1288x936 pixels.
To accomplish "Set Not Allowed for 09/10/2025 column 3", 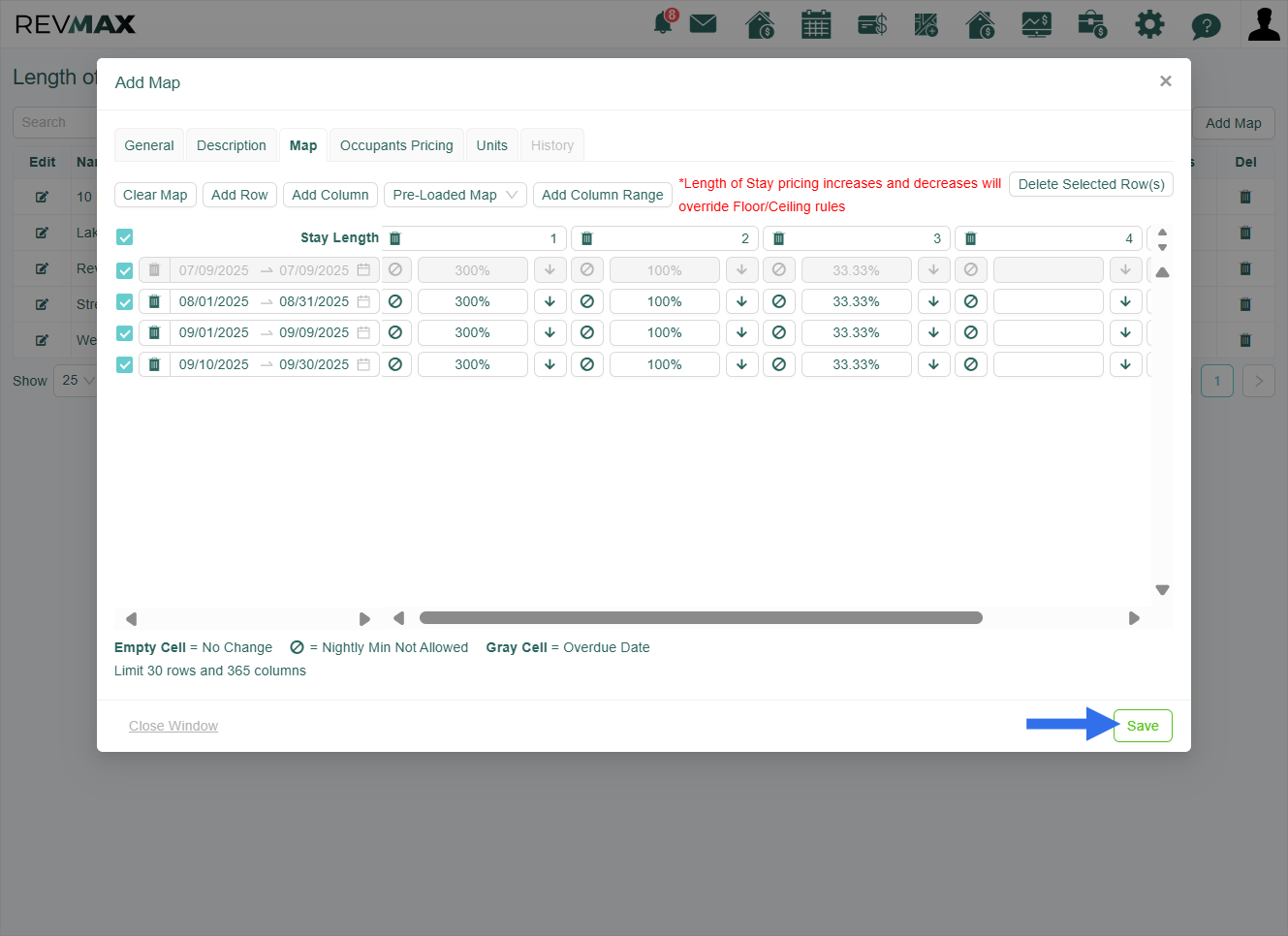I will click(779, 364).
